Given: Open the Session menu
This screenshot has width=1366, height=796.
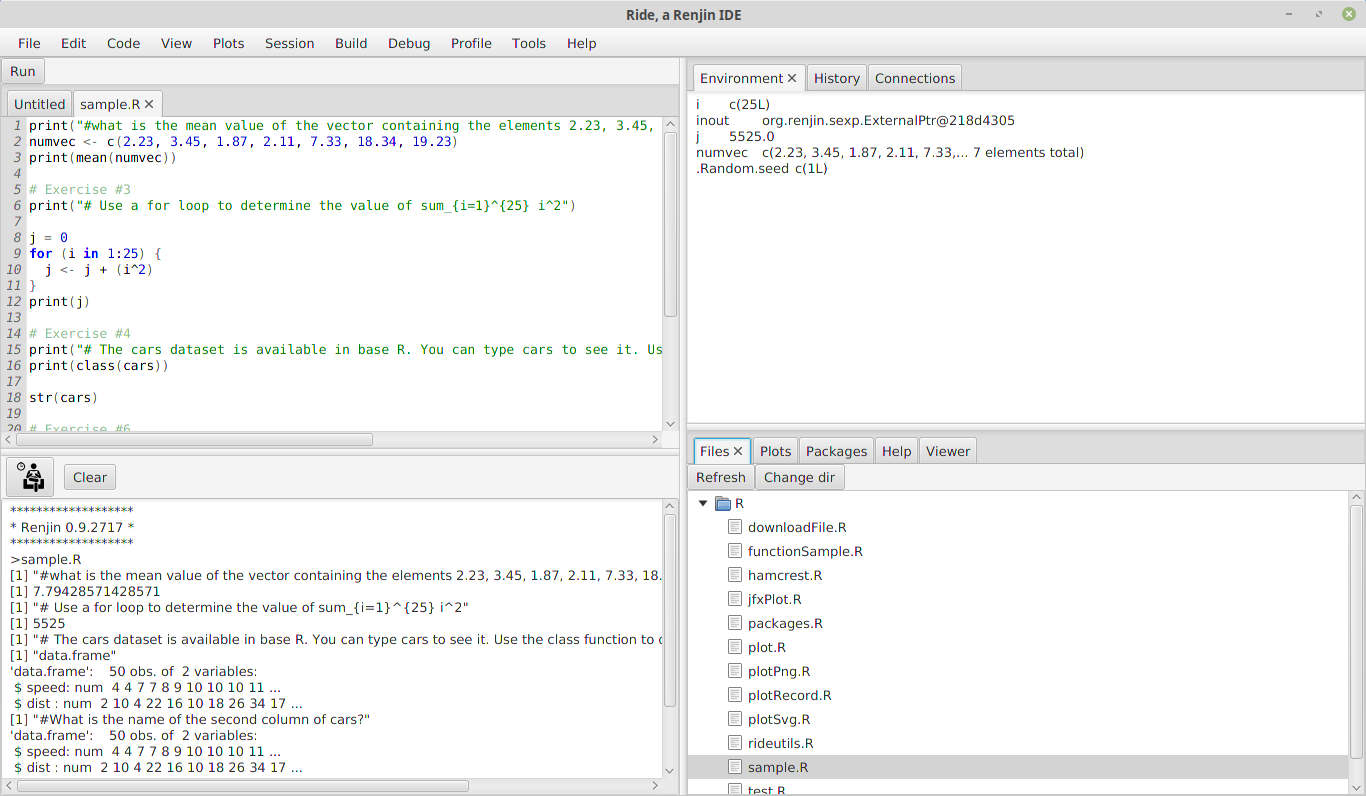Looking at the screenshot, I should (x=289, y=43).
